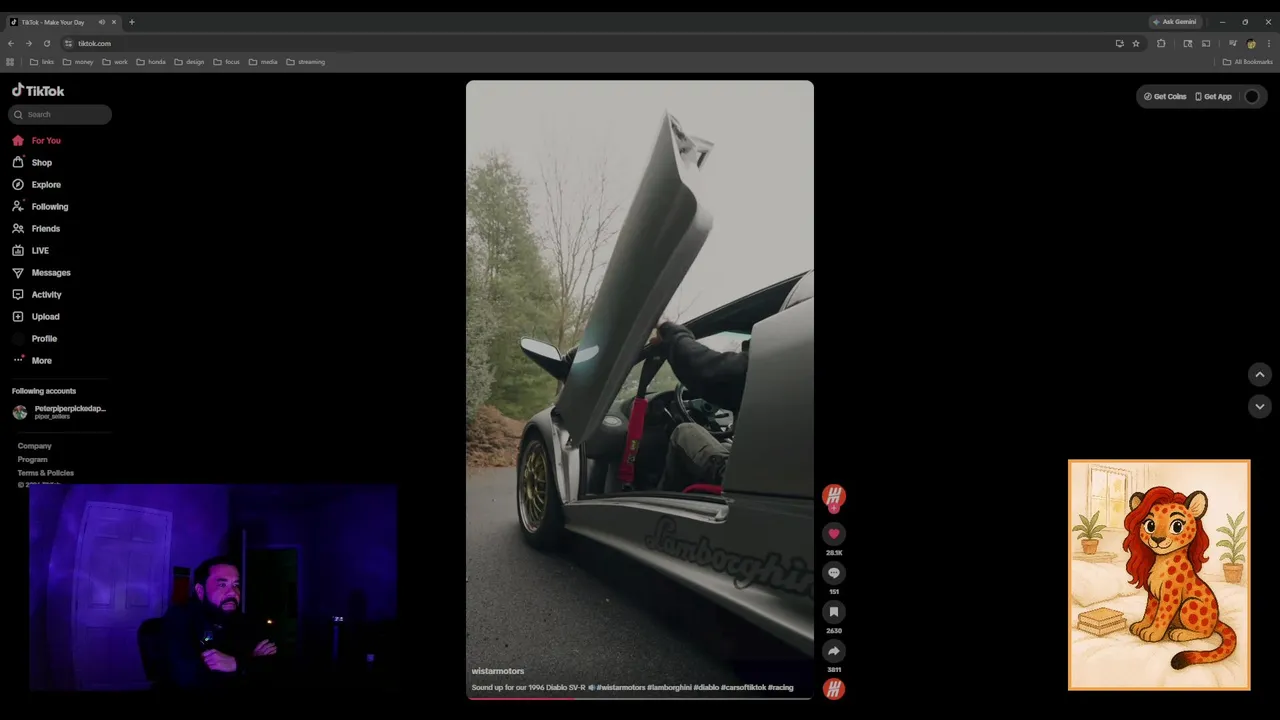This screenshot has width=1280, height=720.
Task: Open the streaming bookmark folder
Action: [305, 62]
